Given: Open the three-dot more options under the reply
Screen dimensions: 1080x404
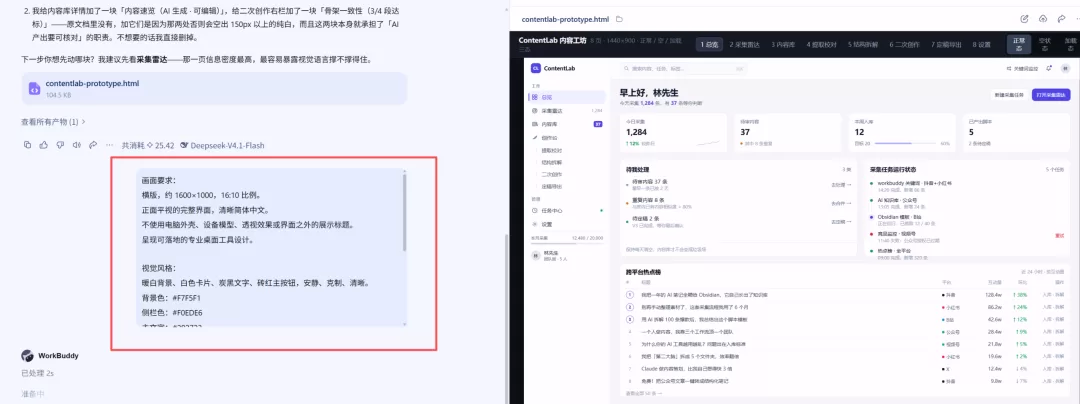Looking at the screenshot, I should click(109, 145).
